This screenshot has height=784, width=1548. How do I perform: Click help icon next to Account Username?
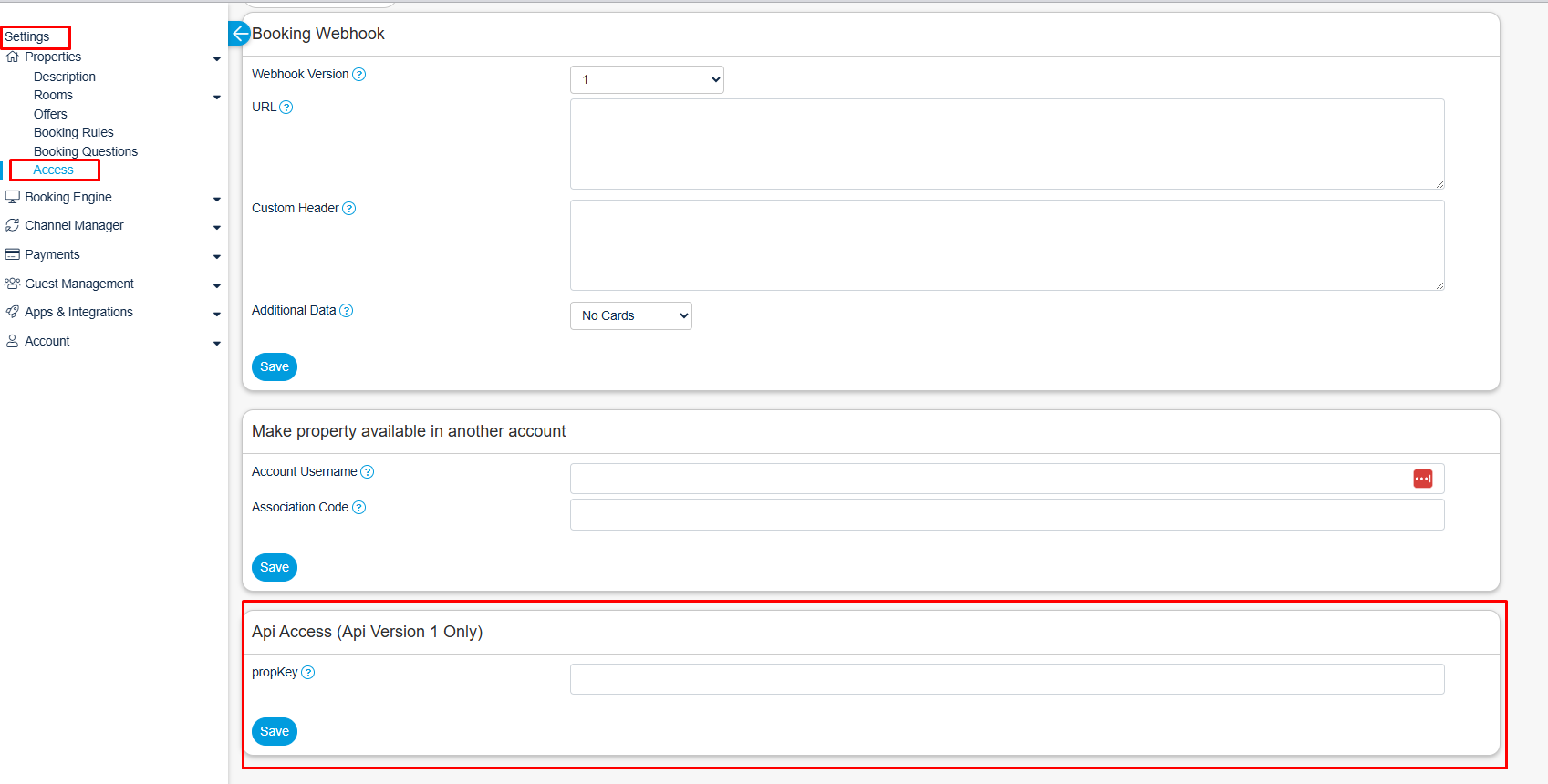click(x=368, y=472)
